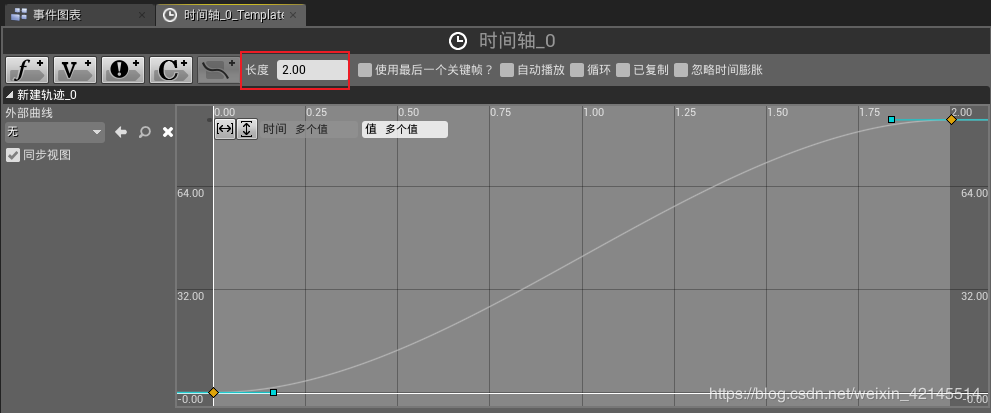
Task: Enable 忽略时间膨胀 checkbox
Action: click(x=681, y=70)
